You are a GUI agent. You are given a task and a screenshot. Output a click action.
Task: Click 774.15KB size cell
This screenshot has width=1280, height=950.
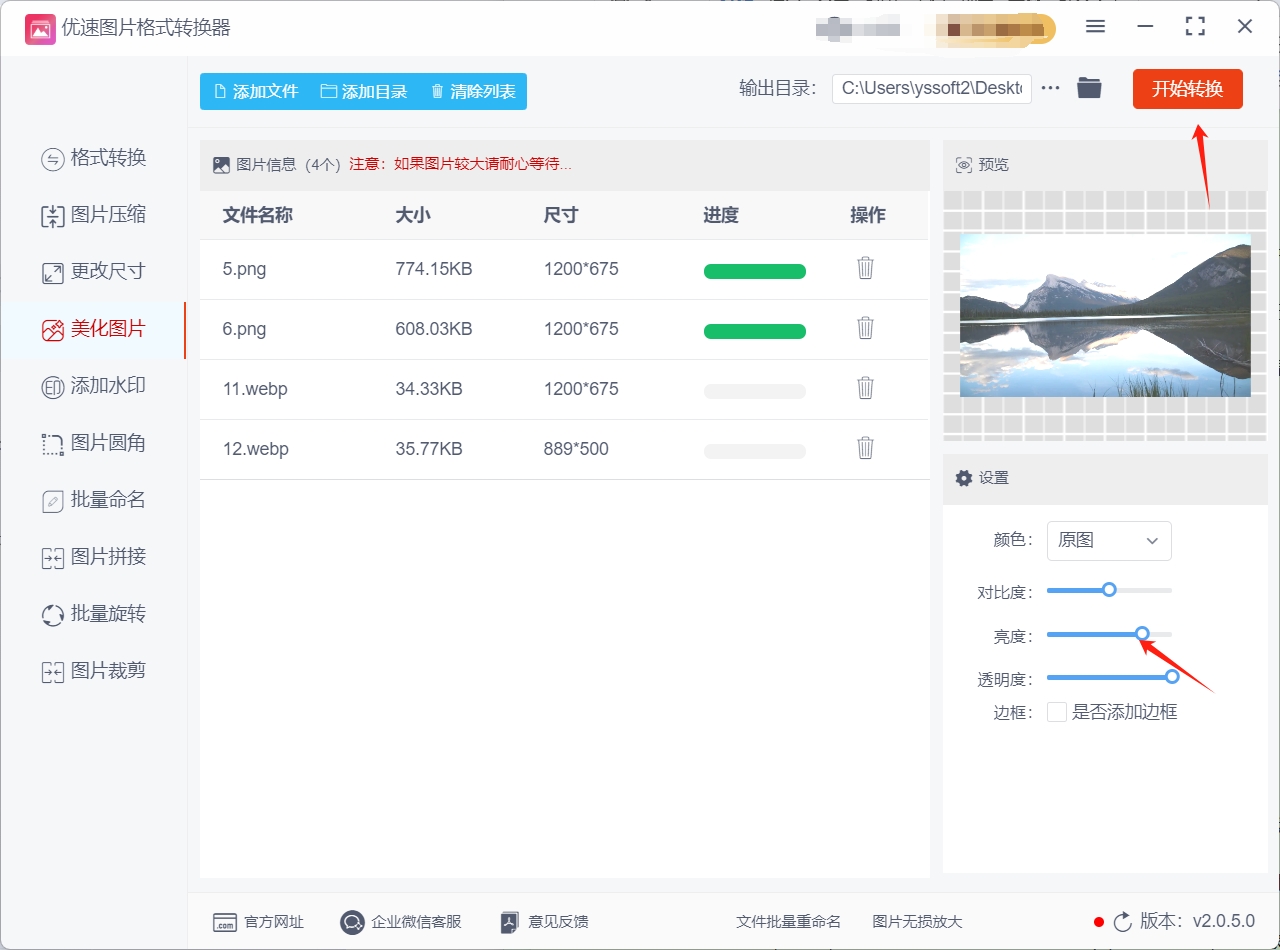click(434, 269)
